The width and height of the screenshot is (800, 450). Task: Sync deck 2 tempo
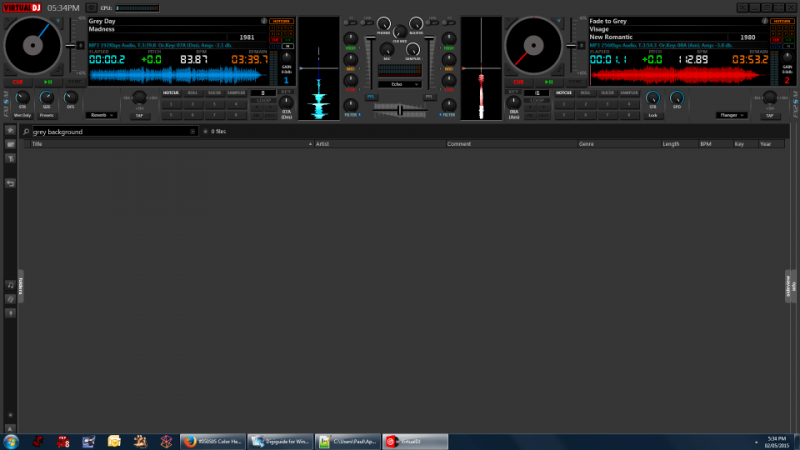coord(576,82)
